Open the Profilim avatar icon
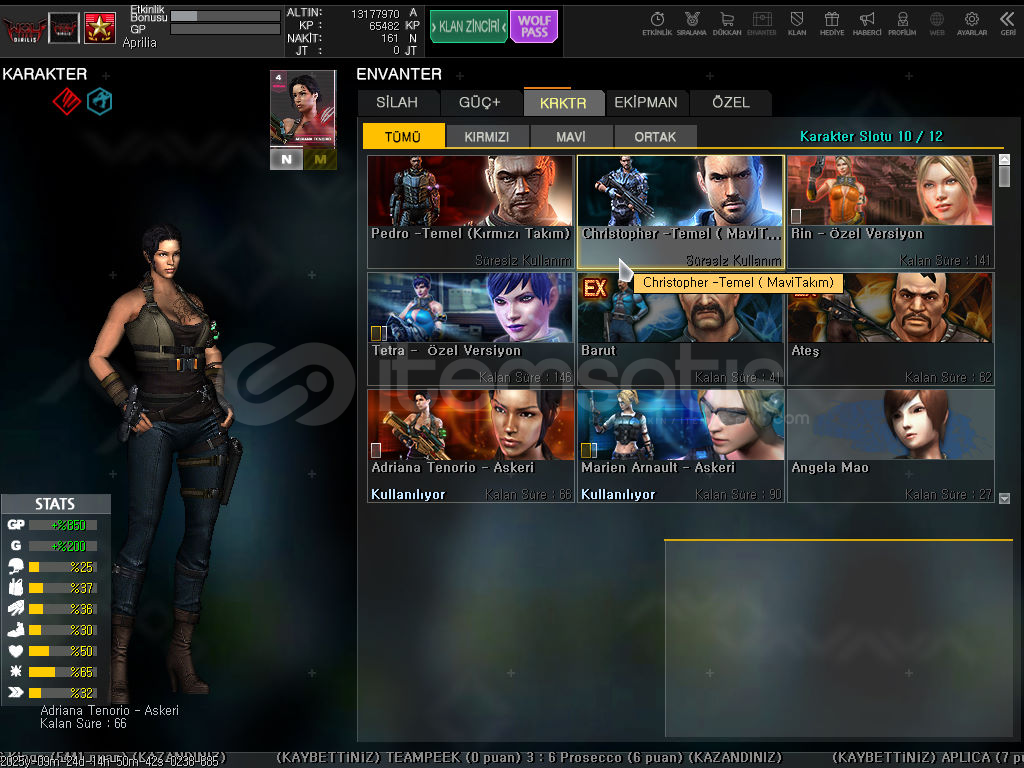 click(902, 23)
